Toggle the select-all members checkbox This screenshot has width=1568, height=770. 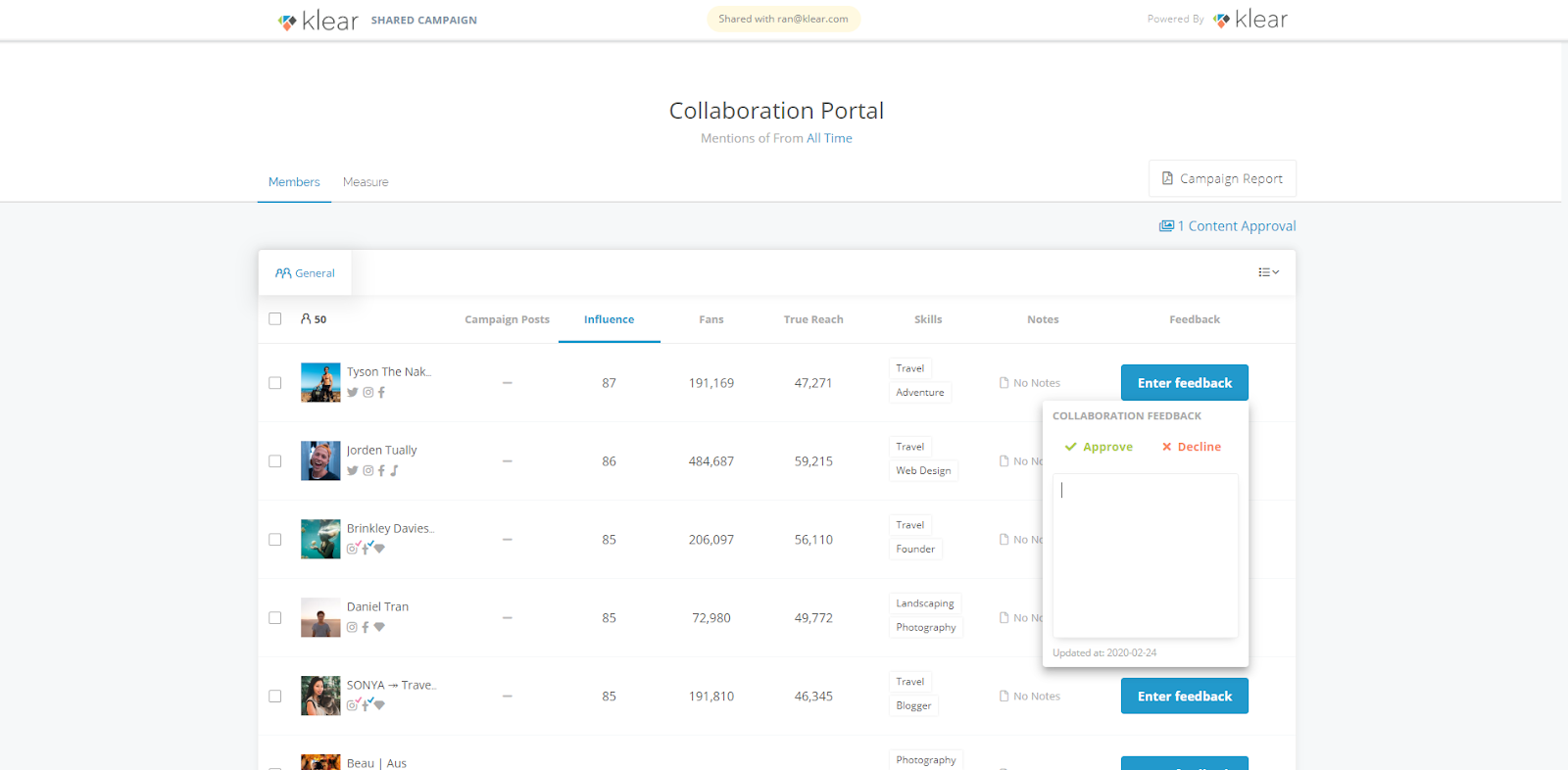[275, 318]
